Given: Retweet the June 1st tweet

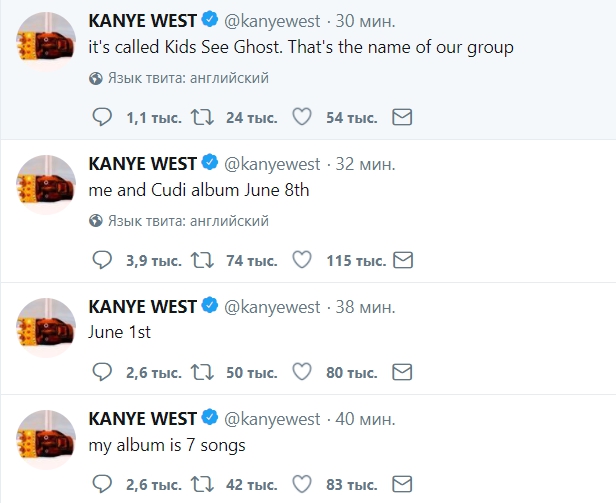Looking at the screenshot, I should (x=201, y=373).
